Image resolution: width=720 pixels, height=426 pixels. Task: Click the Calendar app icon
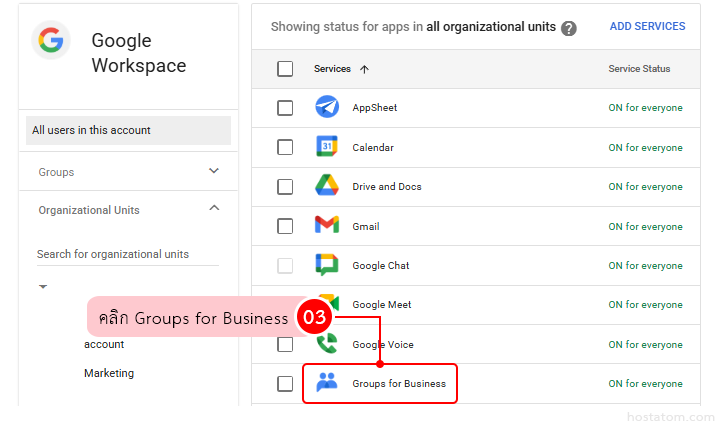327,146
